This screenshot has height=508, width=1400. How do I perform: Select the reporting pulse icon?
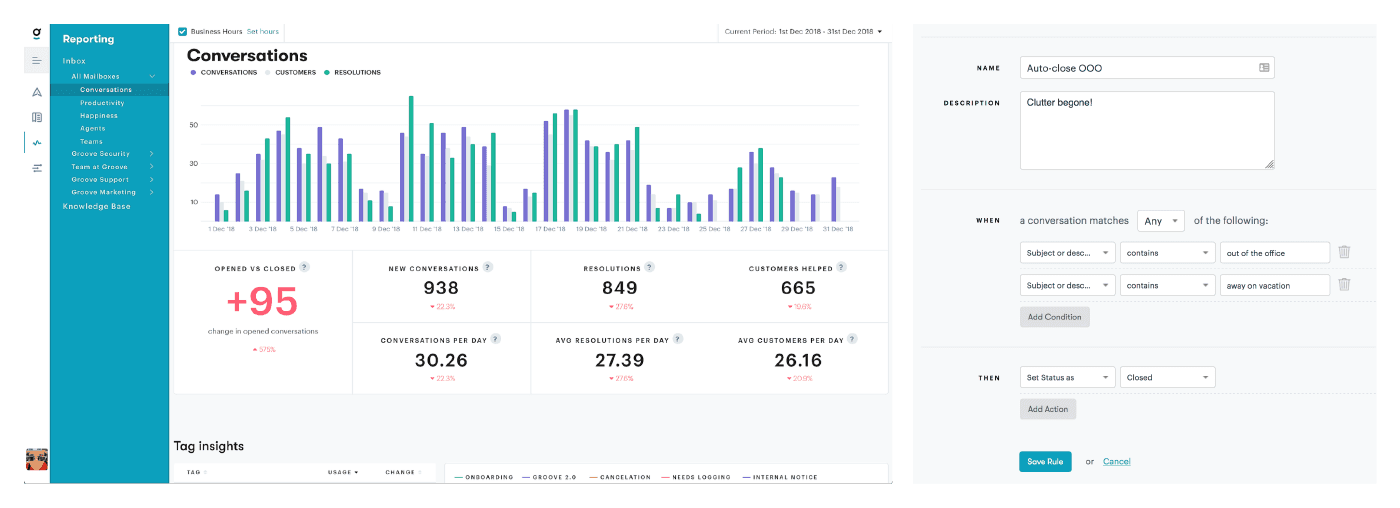click(37, 143)
